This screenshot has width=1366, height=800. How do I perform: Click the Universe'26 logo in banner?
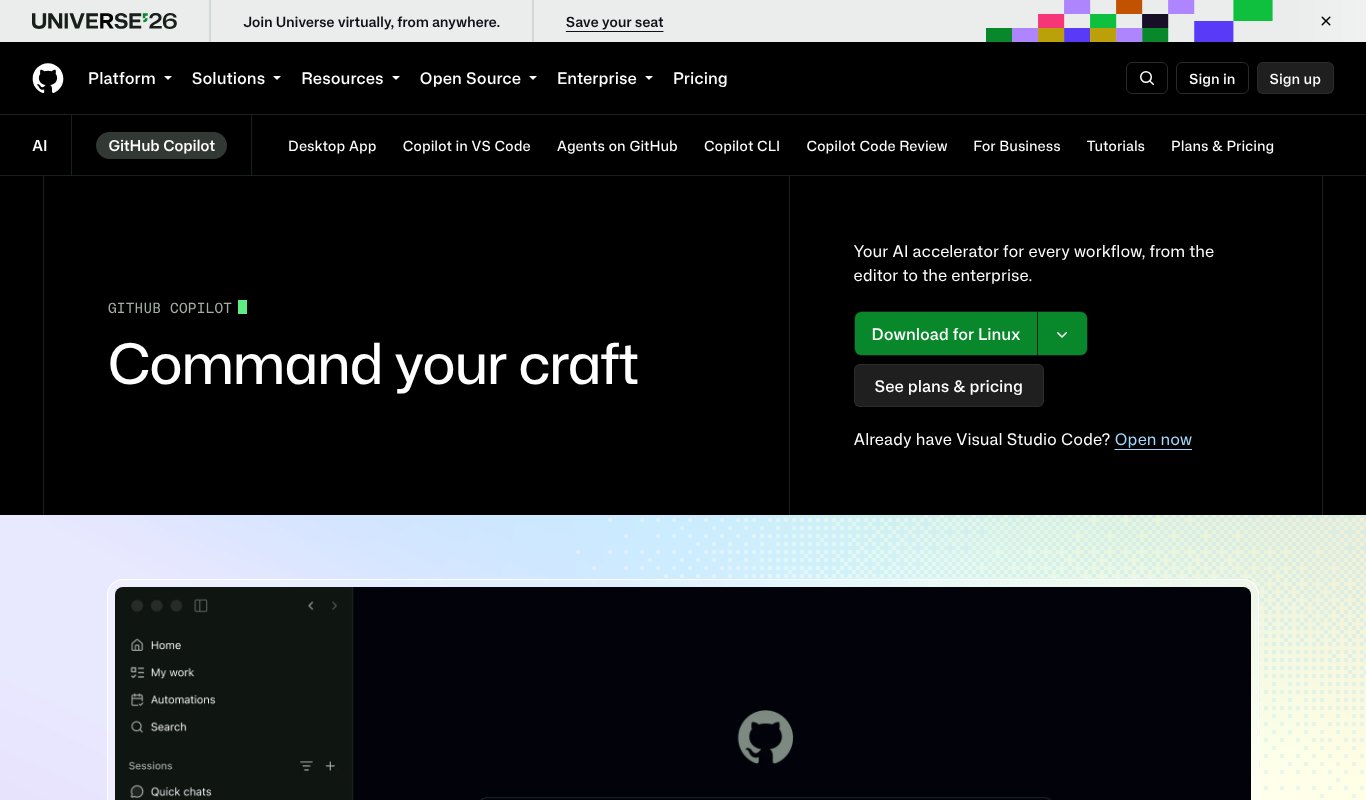(104, 21)
